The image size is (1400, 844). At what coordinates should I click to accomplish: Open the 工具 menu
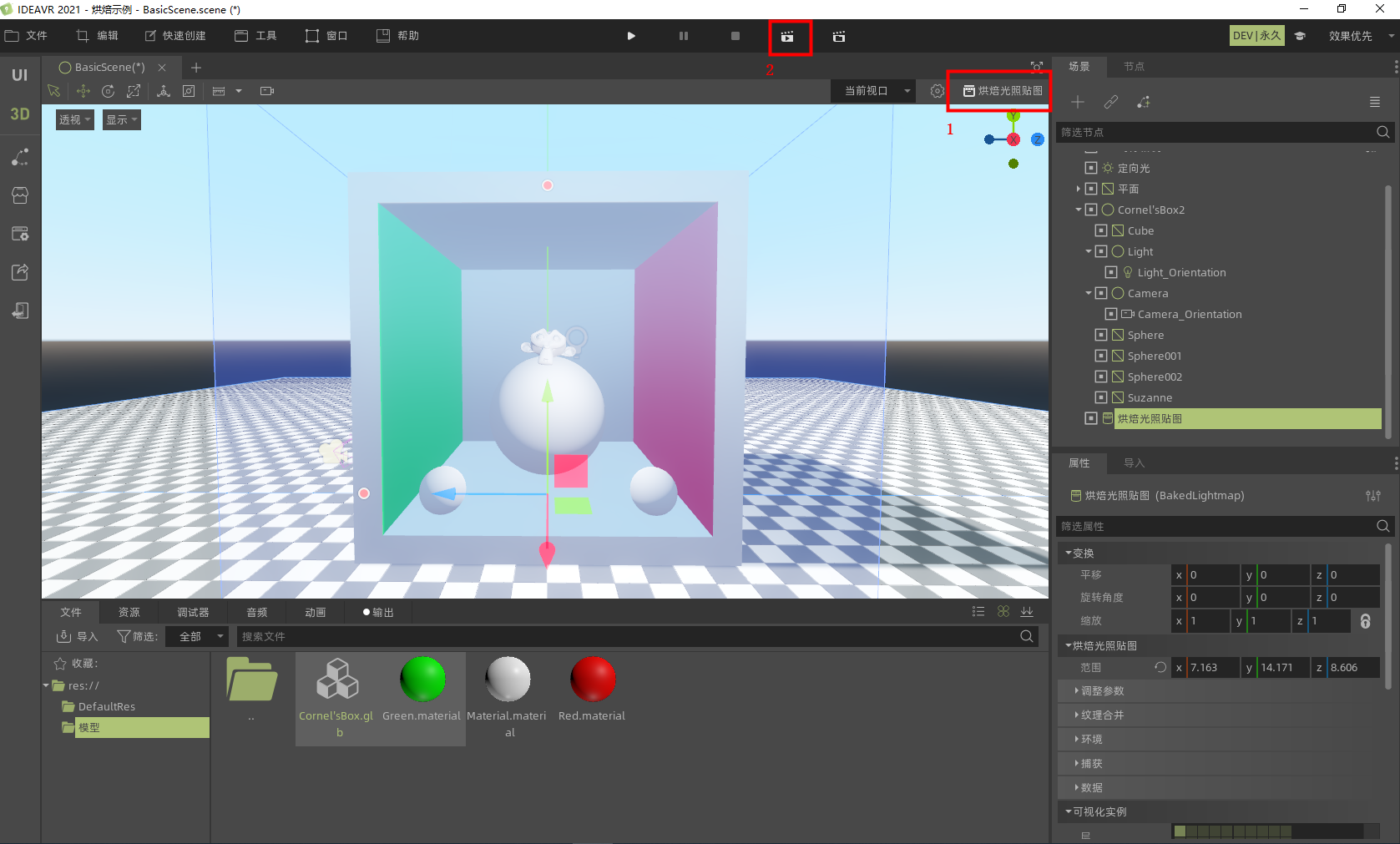256,36
